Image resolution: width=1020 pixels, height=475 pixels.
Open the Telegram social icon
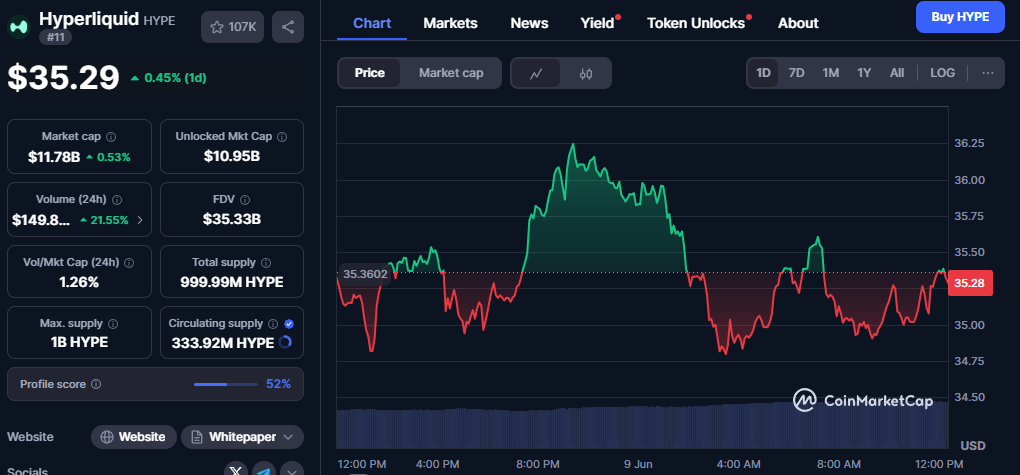pos(264,471)
